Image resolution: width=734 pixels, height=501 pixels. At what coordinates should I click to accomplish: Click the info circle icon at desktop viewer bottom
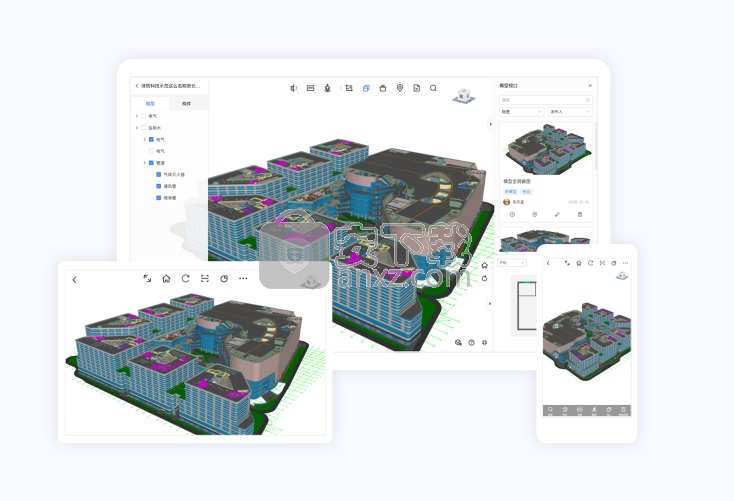pos(471,343)
